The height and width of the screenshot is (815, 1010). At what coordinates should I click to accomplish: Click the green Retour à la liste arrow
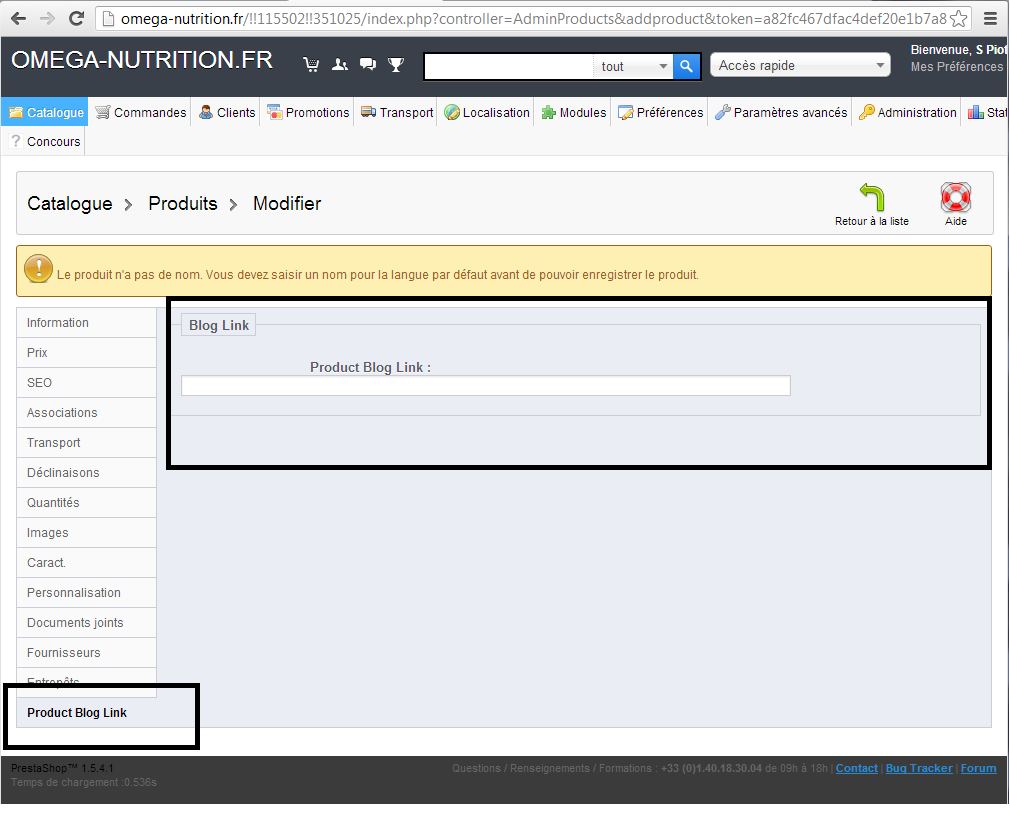tap(872, 197)
